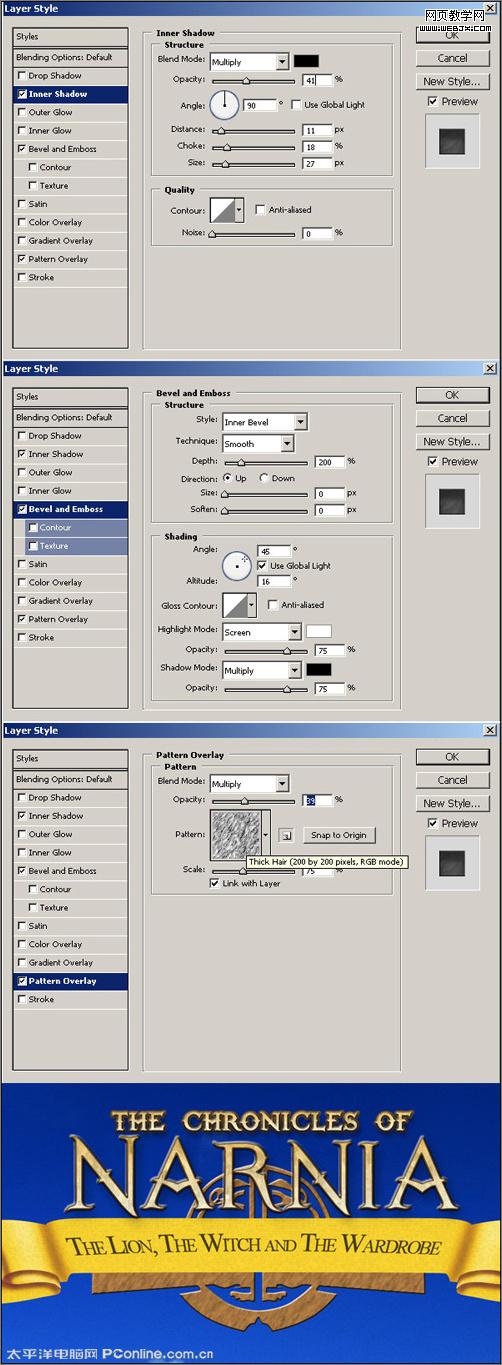Close the Bevel and Emboss Layer Style dialog
The width and height of the screenshot is (502, 1365).
(x=489, y=368)
